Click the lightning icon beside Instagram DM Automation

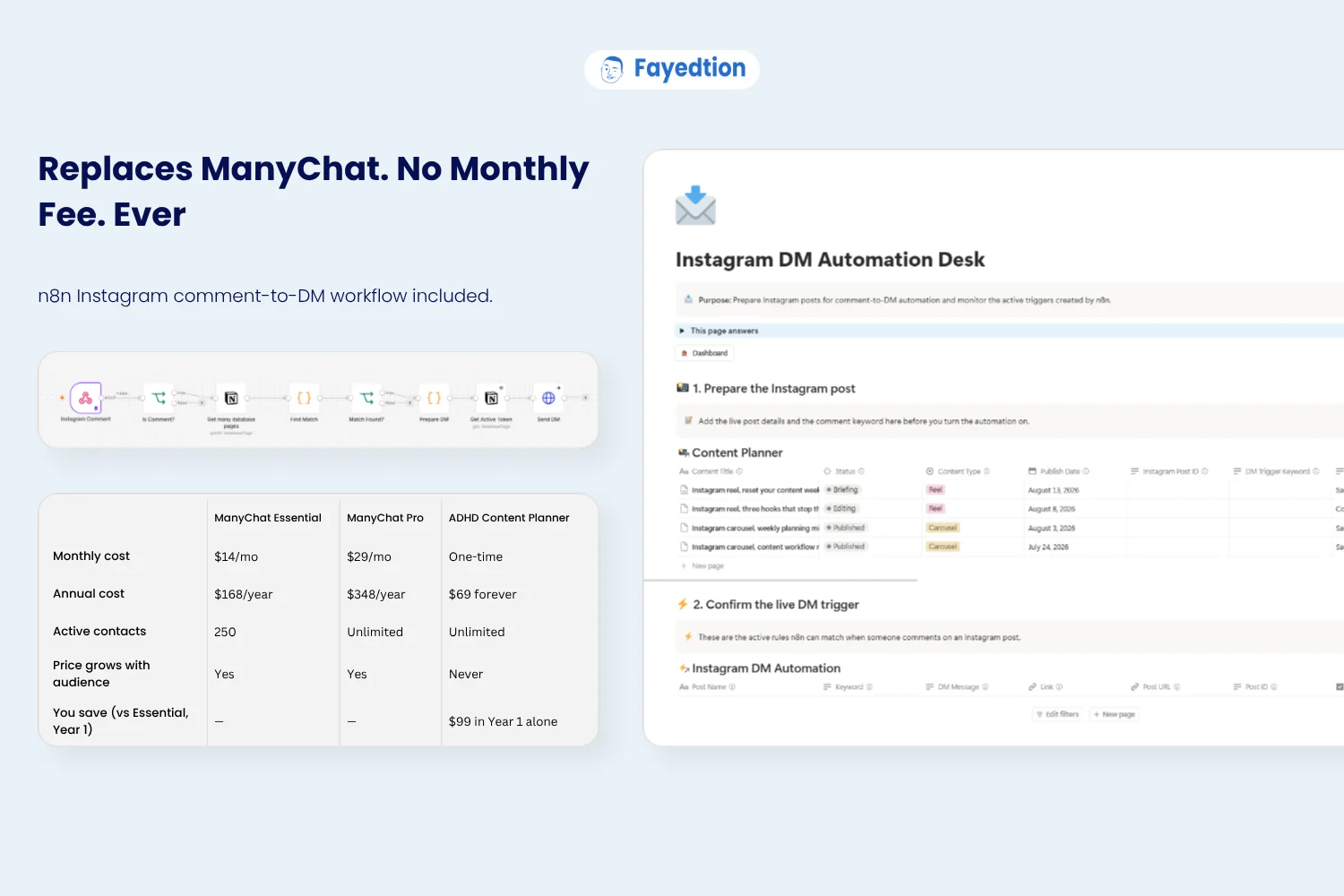coord(685,668)
